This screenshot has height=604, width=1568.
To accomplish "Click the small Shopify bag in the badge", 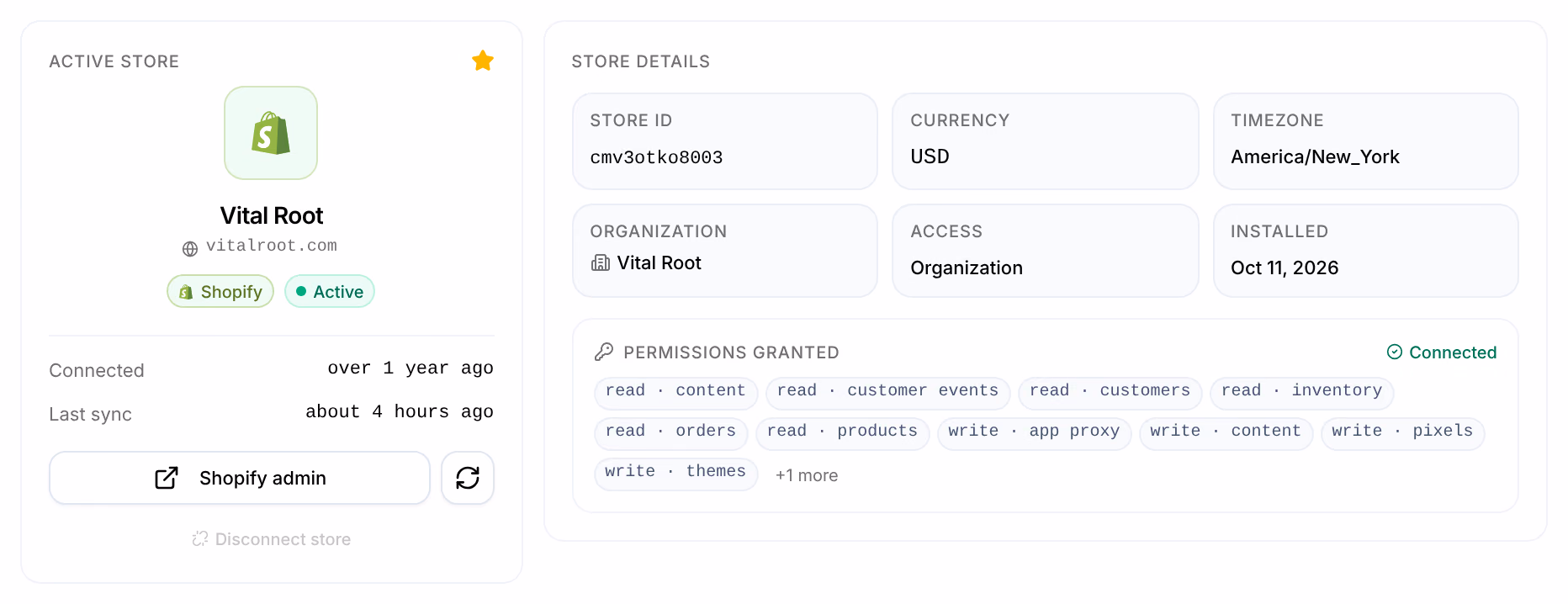I will pyautogui.click(x=186, y=292).
